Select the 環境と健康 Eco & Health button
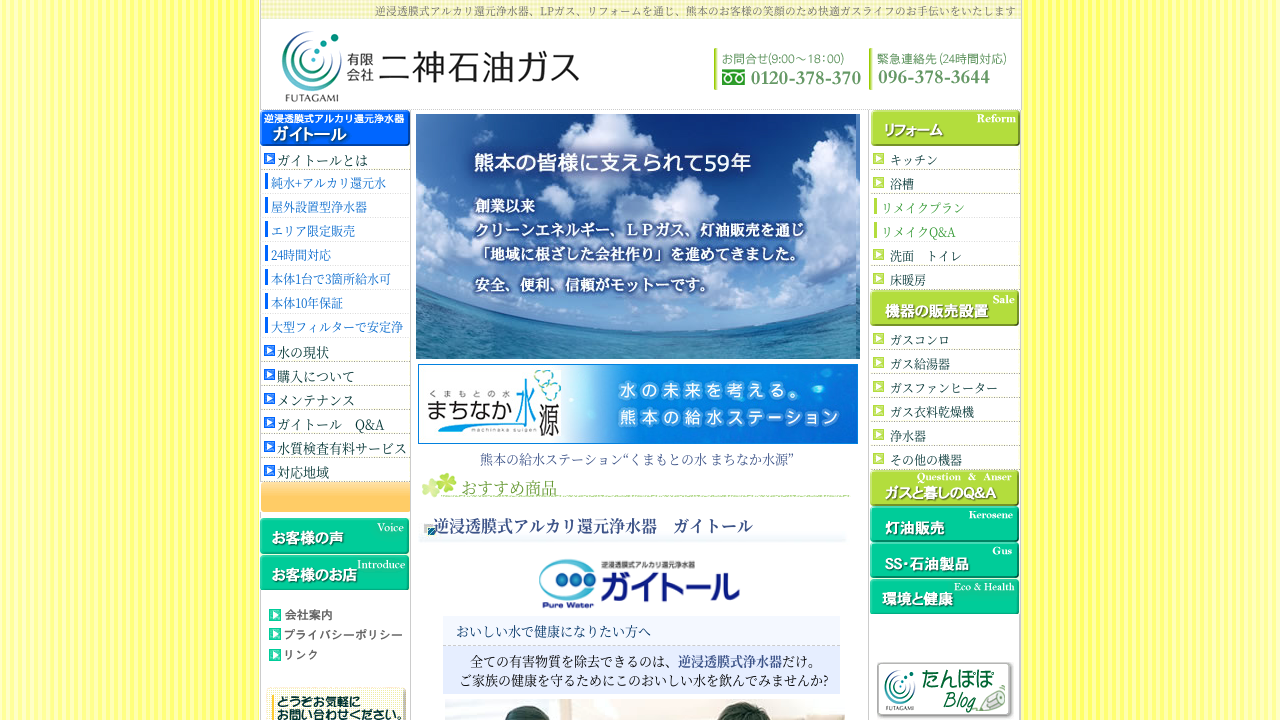The width and height of the screenshot is (1280, 720). (944, 597)
